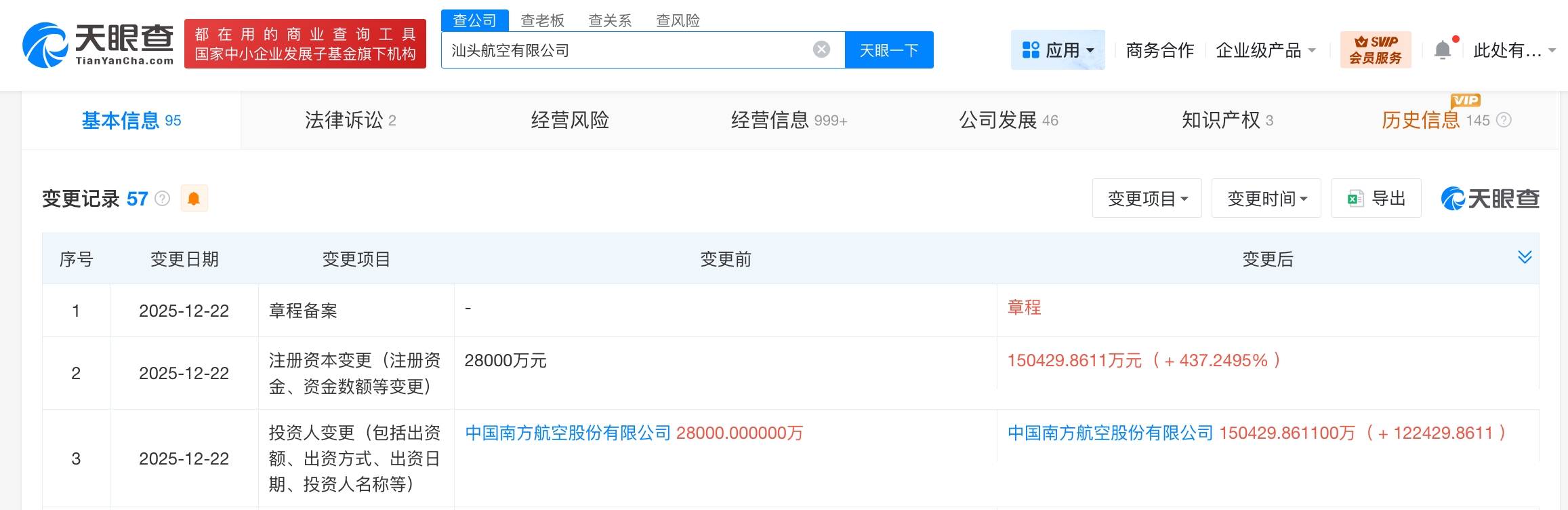Open the notification bell icon

click(1443, 50)
